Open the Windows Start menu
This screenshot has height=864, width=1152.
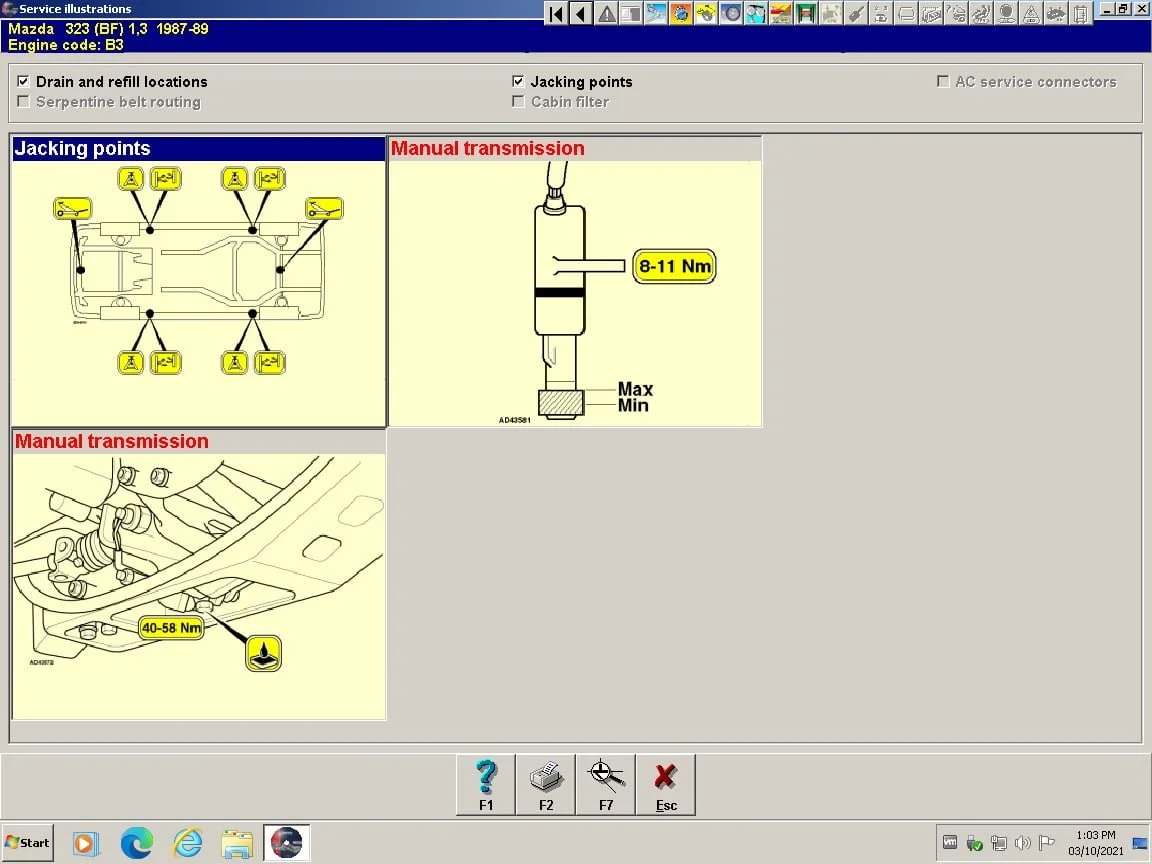(25, 841)
